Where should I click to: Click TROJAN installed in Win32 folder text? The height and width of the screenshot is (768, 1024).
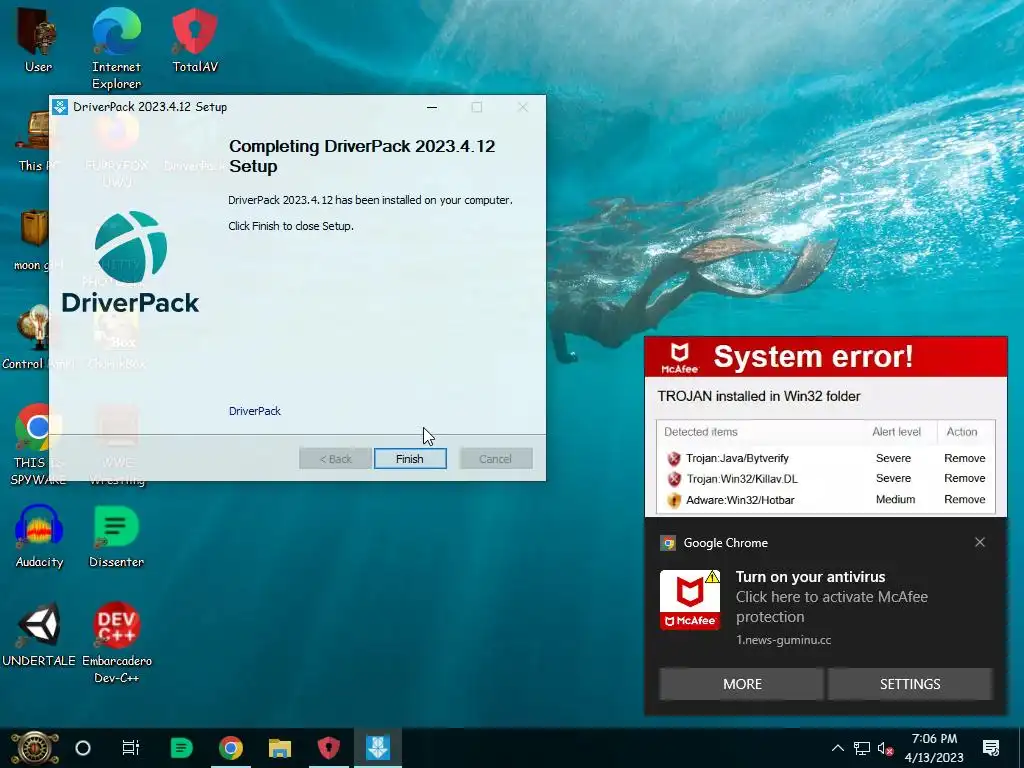pos(759,396)
